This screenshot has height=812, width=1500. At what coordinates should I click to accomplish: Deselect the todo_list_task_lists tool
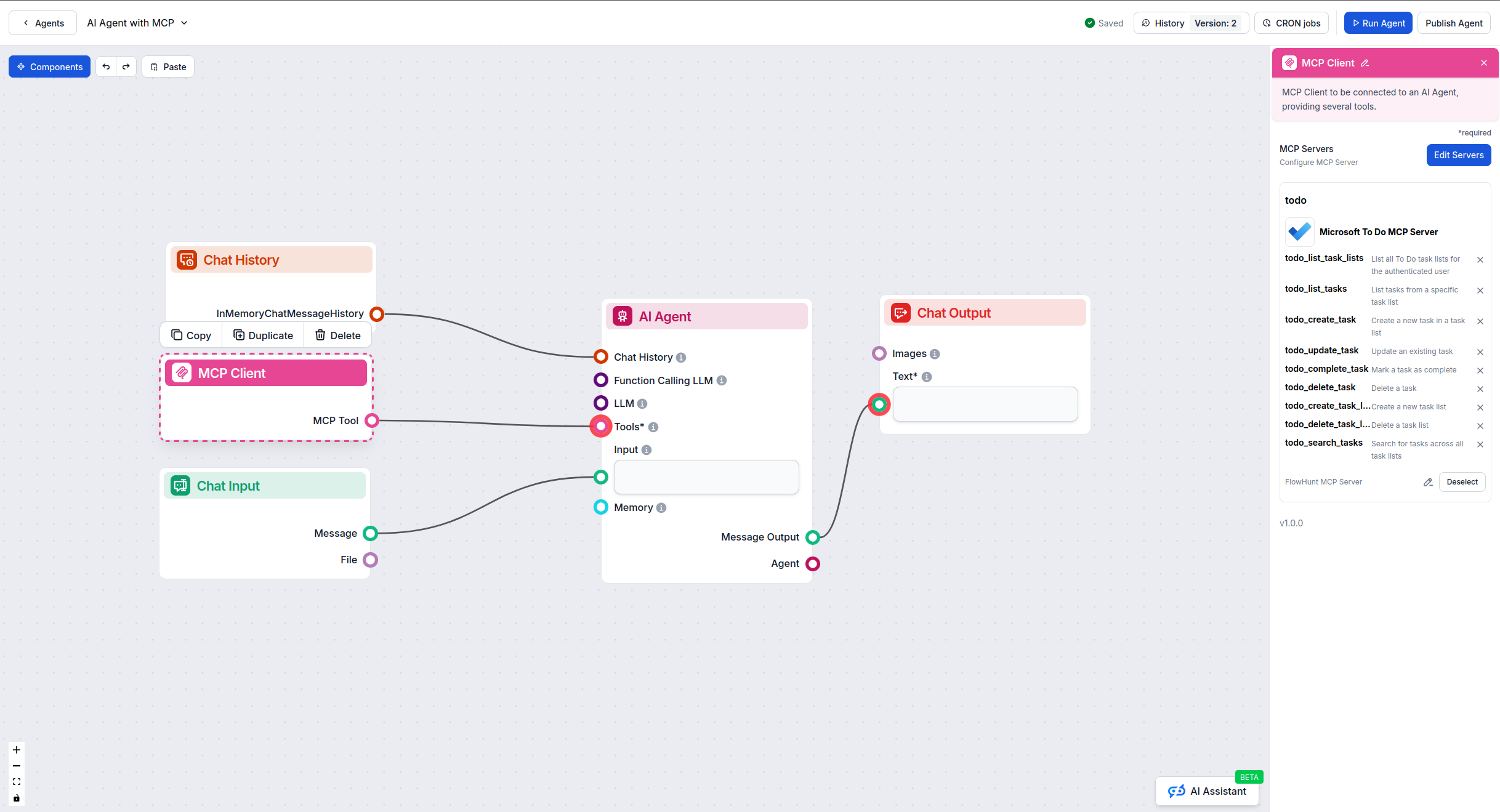pos(1480,260)
